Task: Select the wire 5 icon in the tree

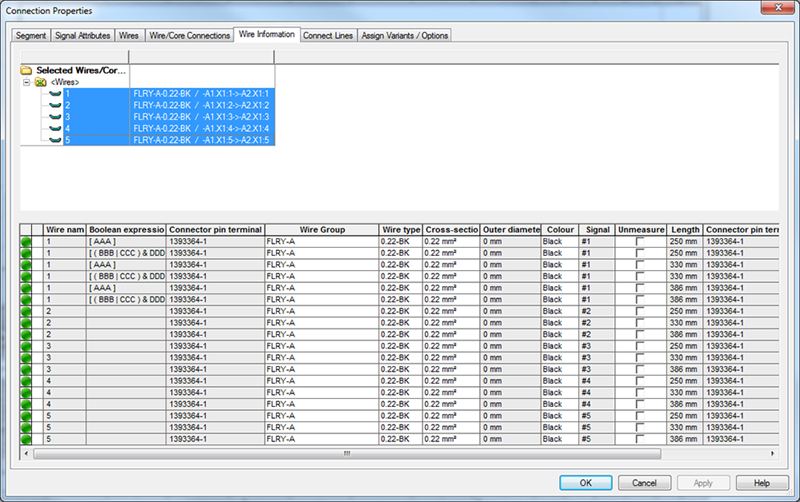Action: click(55, 140)
